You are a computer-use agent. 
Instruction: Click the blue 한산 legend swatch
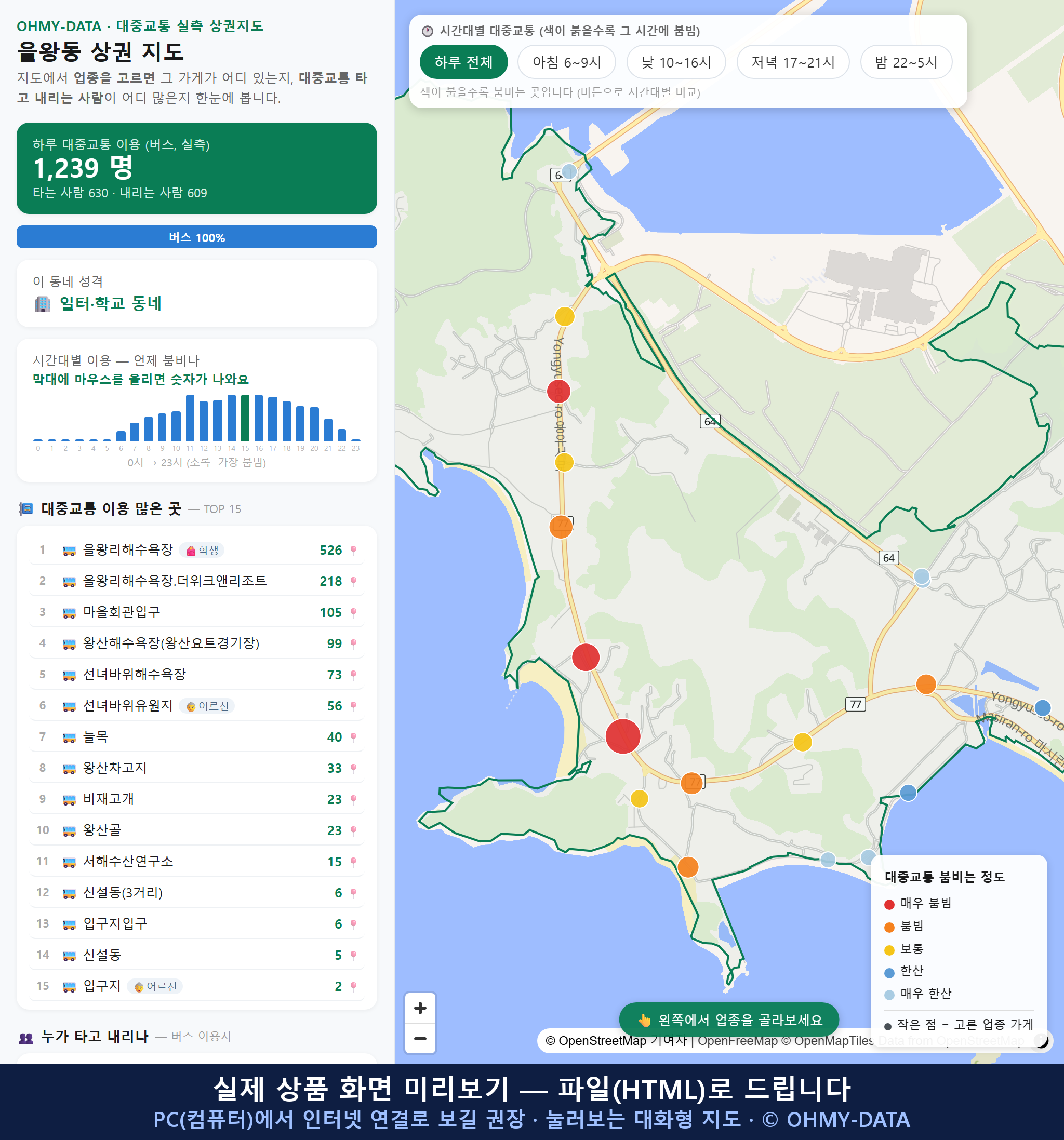[x=889, y=973]
